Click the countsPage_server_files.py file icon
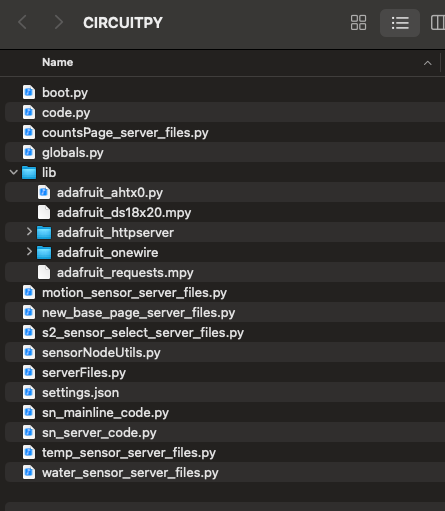This screenshot has height=511, width=445. pyautogui.click(x=29, y=132)
